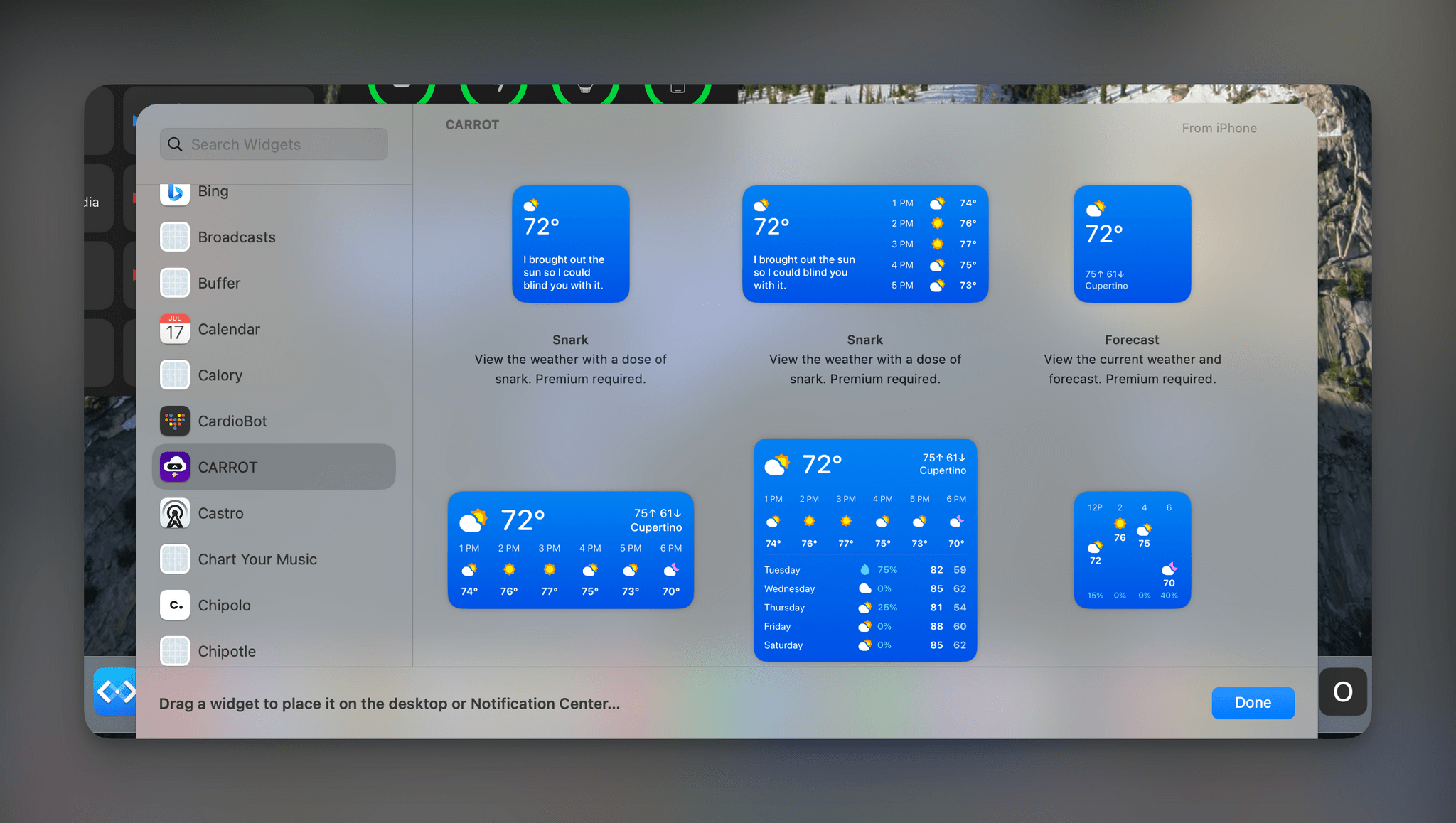Click the dark O icon in dock
Viewport: 1456px width, 823px height.
[1343, 692]
